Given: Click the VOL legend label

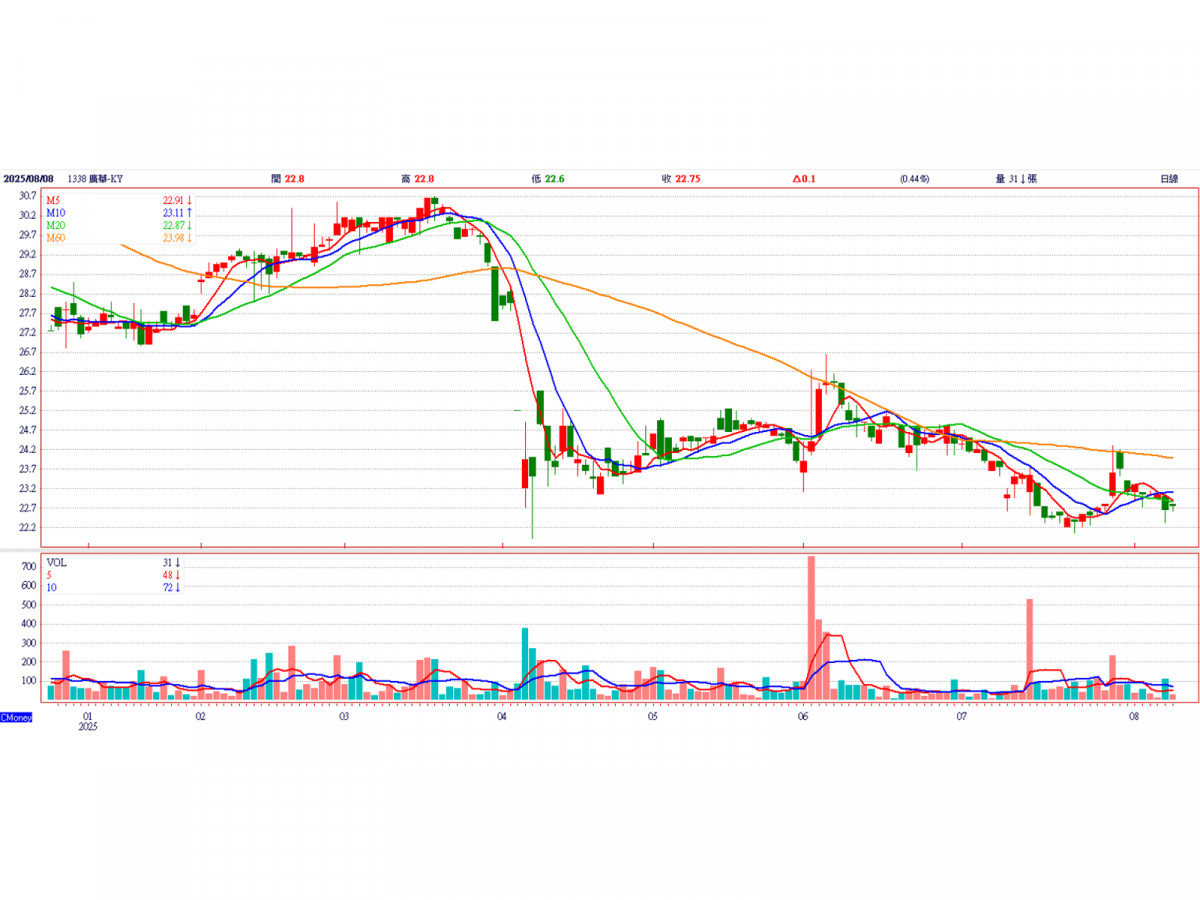Looking at the screenshot, I should (x=59, y=562).
